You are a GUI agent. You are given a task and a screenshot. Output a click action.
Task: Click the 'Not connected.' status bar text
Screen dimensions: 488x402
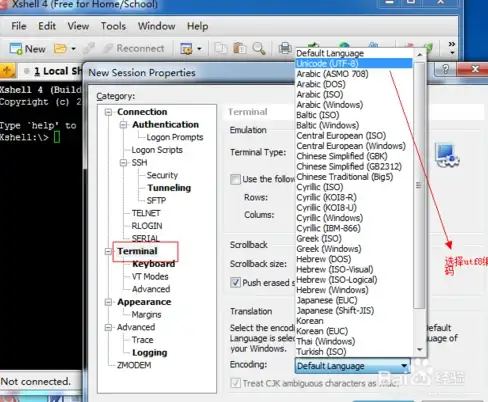[x=36, y=381]
